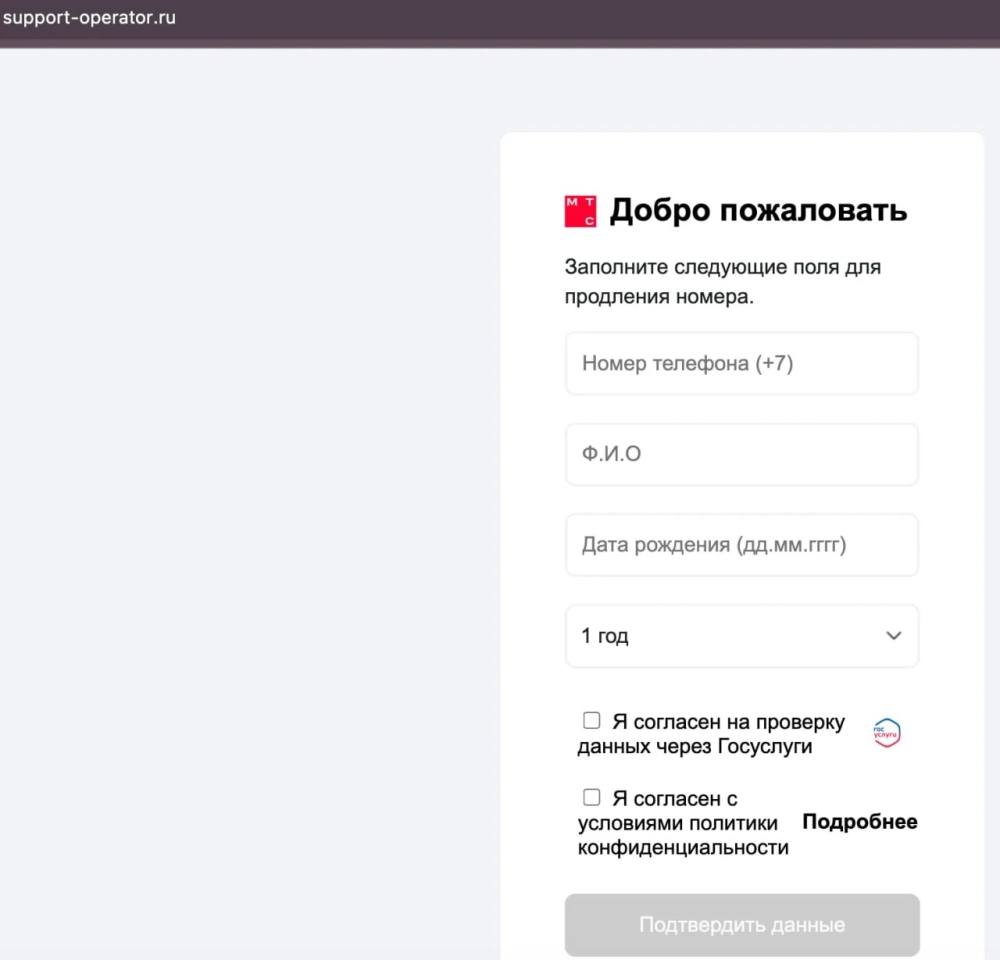
Task: Click the 'Заполните следующие поля' instruction text
Action: pos(722,282)
